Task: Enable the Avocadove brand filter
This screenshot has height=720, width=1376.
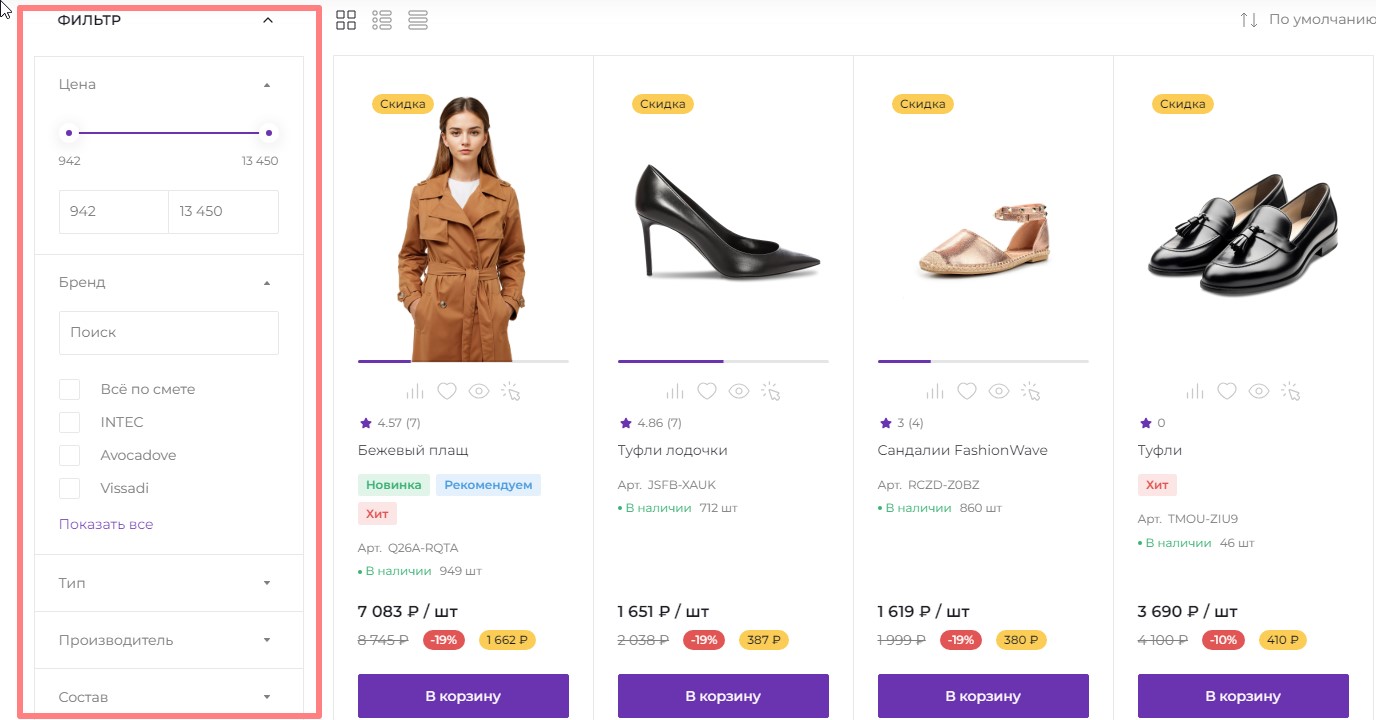Action: pyautogui.click(x=69, y=455)
